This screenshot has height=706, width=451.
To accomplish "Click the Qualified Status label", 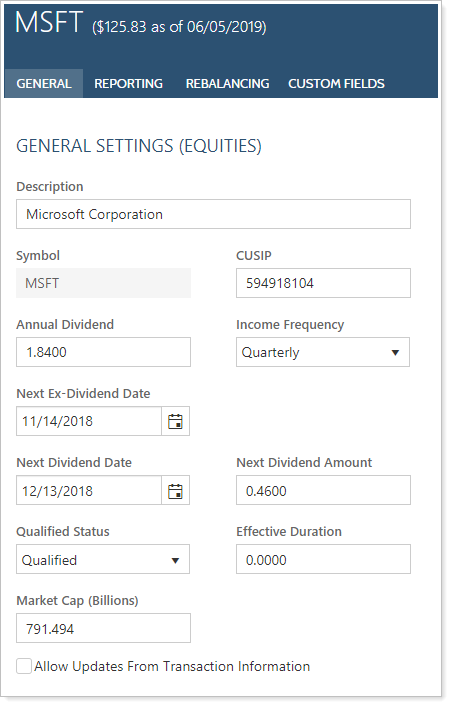I will pos(63,531).
